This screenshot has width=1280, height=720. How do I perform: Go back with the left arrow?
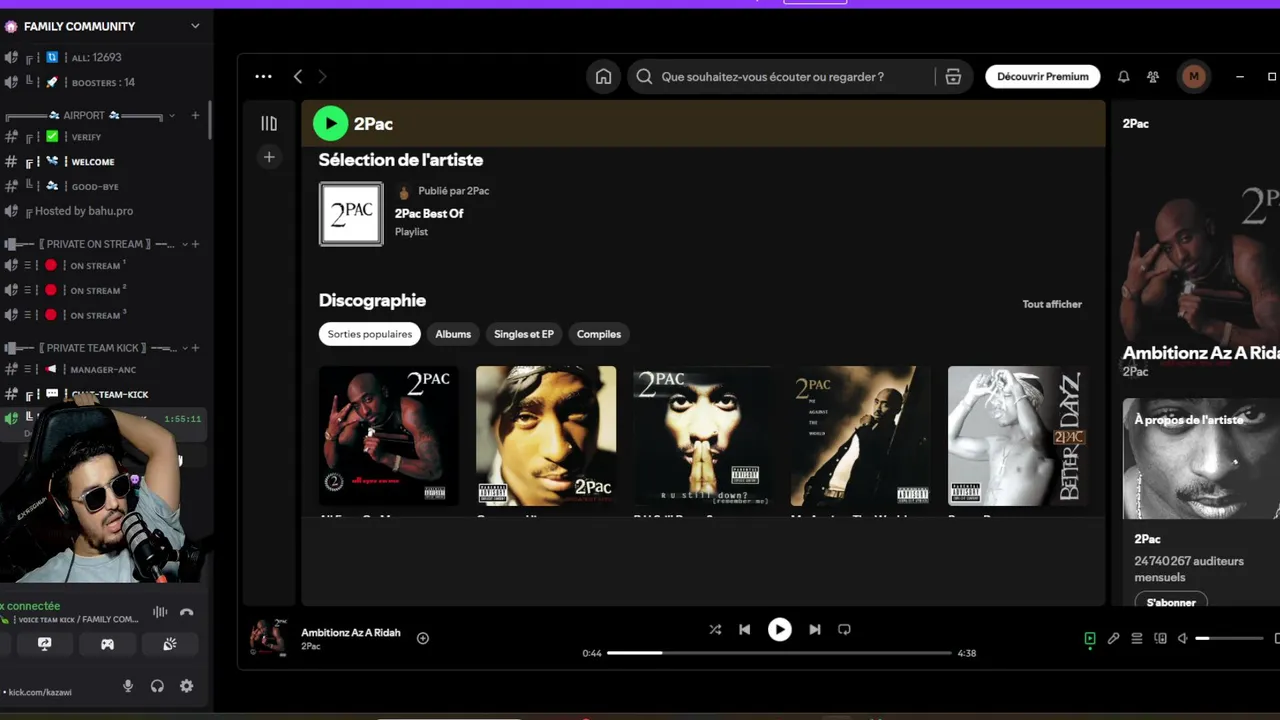(x=298, y=77)
